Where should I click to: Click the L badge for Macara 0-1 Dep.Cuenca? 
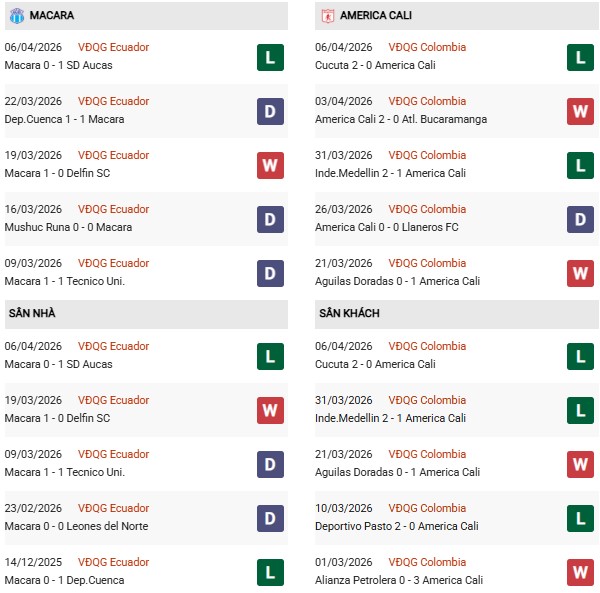click(x=270, y=572)
